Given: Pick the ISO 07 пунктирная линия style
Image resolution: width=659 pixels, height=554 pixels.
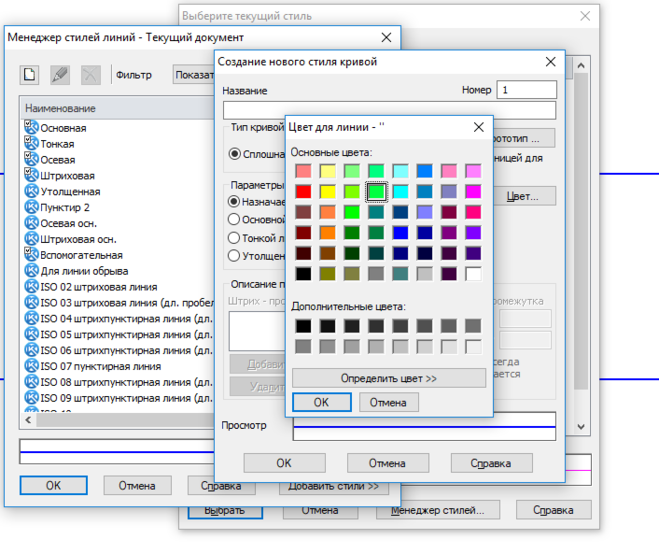Looking at the screenshot, I should 100,366.
